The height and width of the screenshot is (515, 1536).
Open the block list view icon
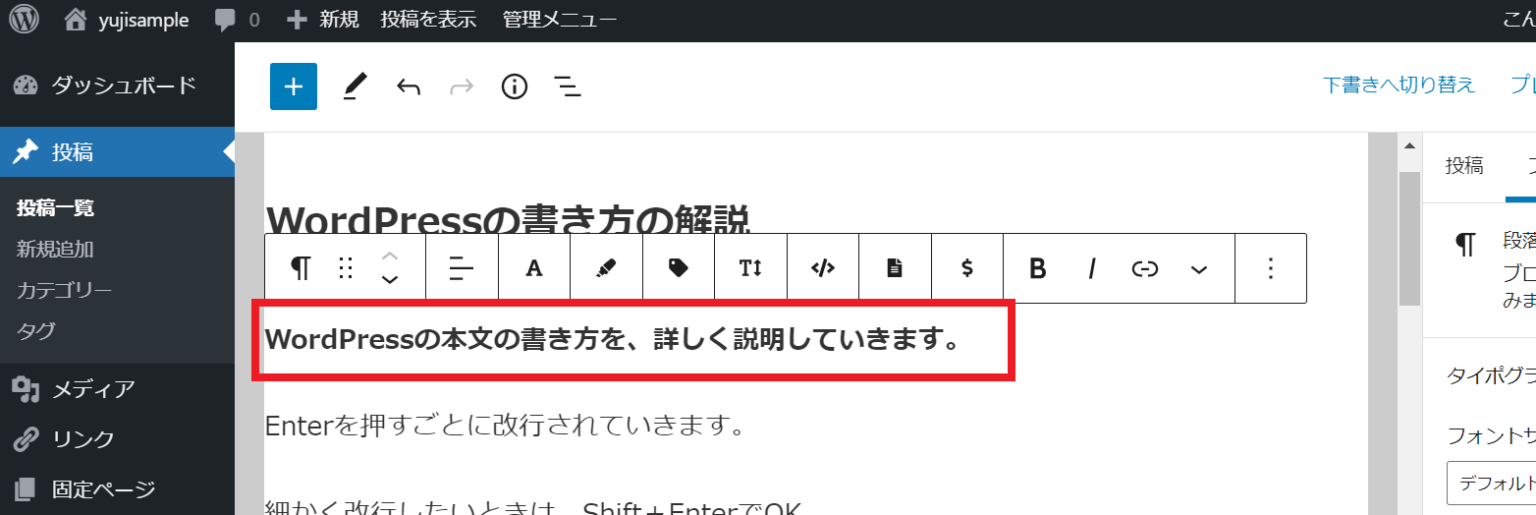(568, 87)
